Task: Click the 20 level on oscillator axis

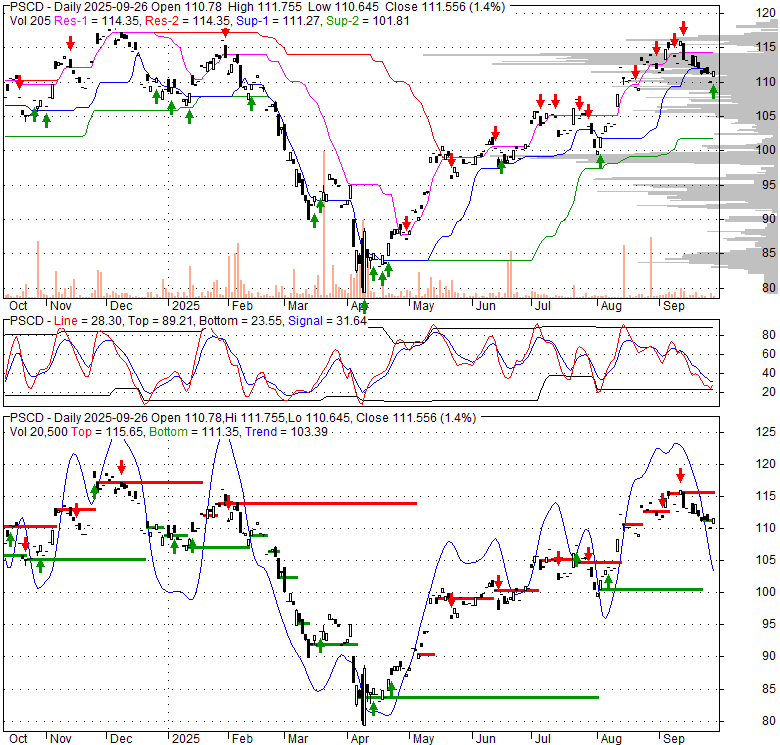Action: (769, 392)
